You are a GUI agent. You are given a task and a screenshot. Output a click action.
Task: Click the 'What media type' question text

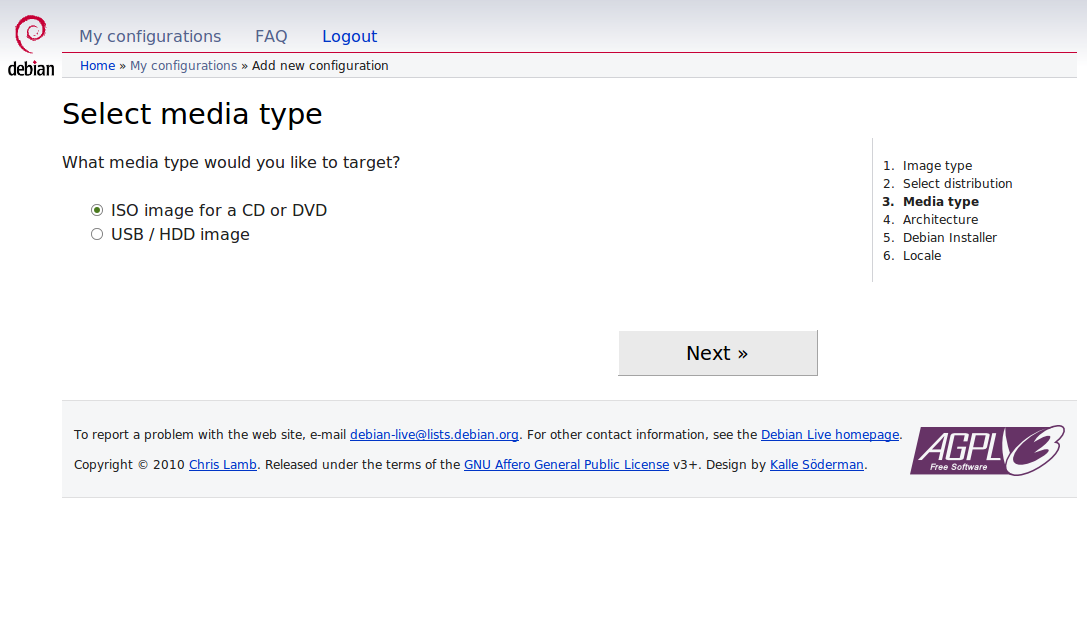(x=231, y=162)
